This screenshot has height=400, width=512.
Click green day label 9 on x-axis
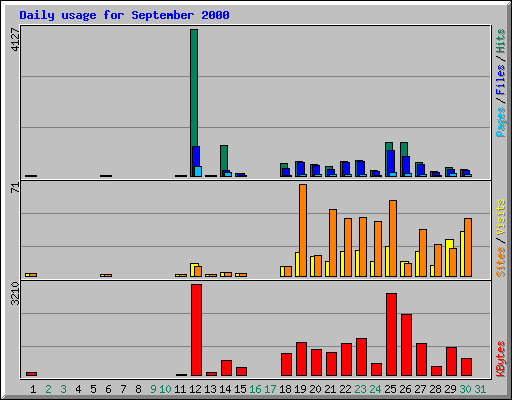[x=153, y=389]
